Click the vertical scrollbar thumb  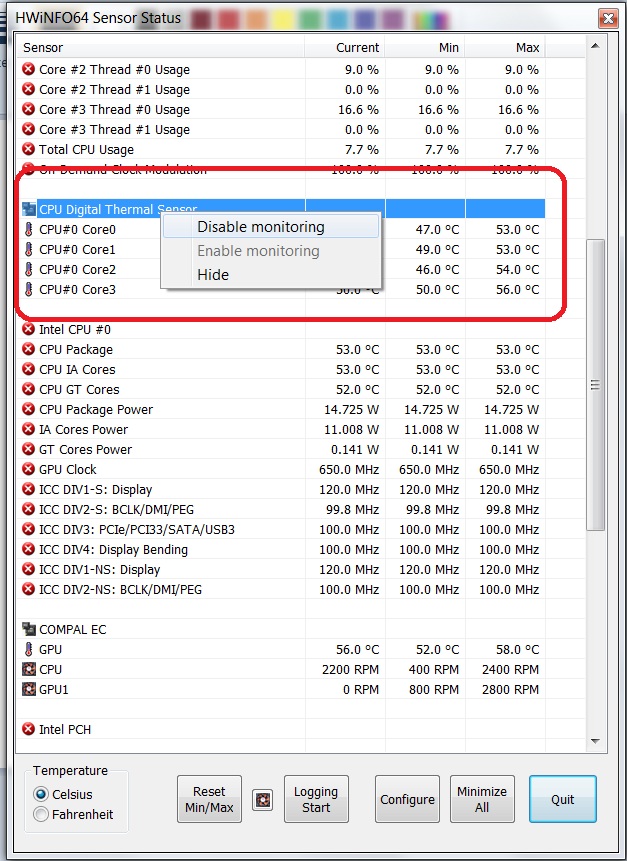pos(595,385)
